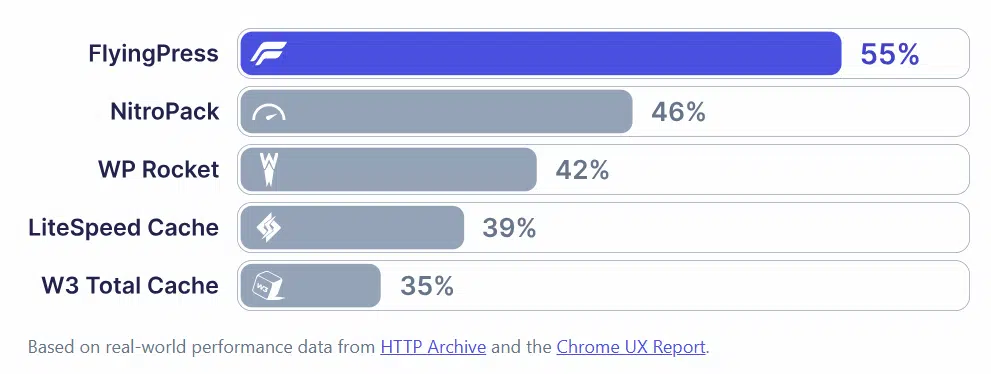Image resolution: width=991 pixels, height=374 pixels.
Task: Click the 39% value beside LiteSpeed bar
Action: (509, 228)
